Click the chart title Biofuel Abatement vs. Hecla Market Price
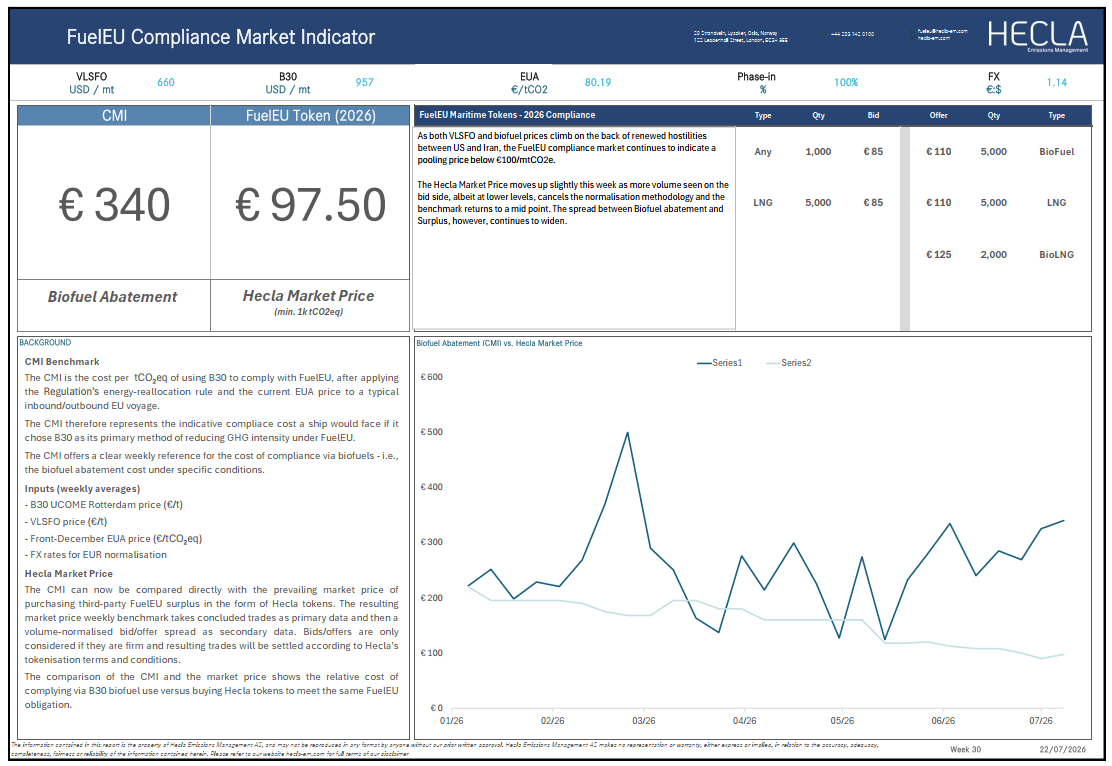Screen dimensions: 1112x766 point(499,343)
